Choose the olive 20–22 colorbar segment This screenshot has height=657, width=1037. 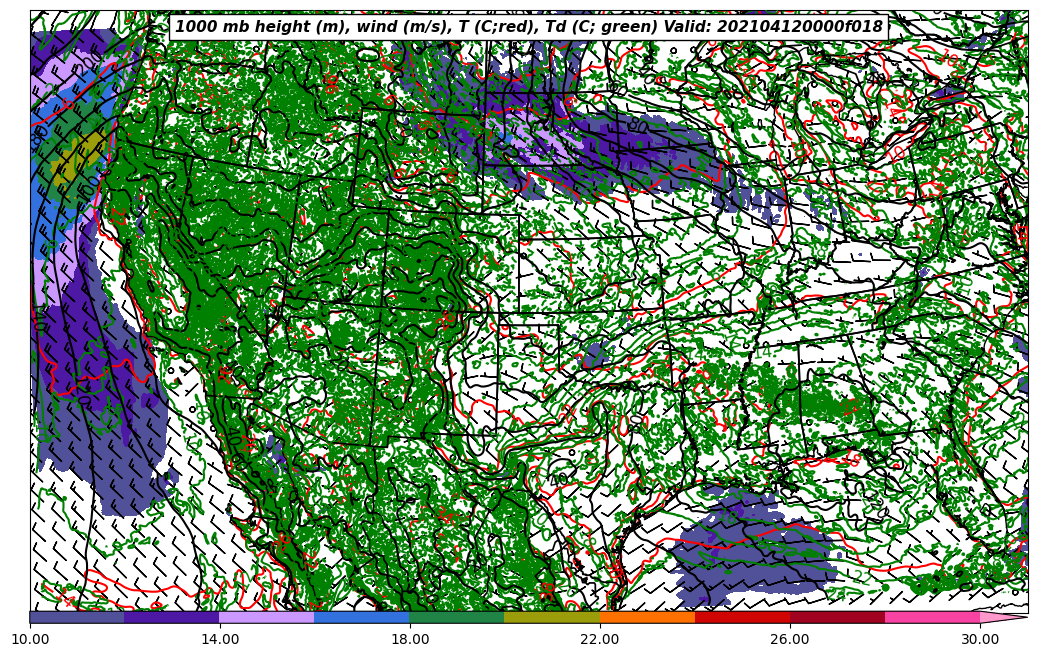(x=552, y=617)
